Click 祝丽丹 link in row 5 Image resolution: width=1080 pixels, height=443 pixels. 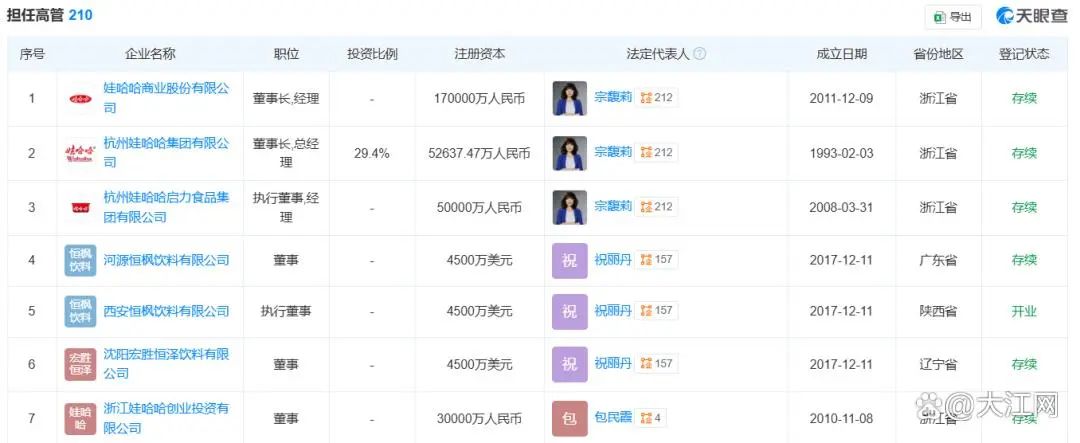pyautogui.click(x=612, y=311)
